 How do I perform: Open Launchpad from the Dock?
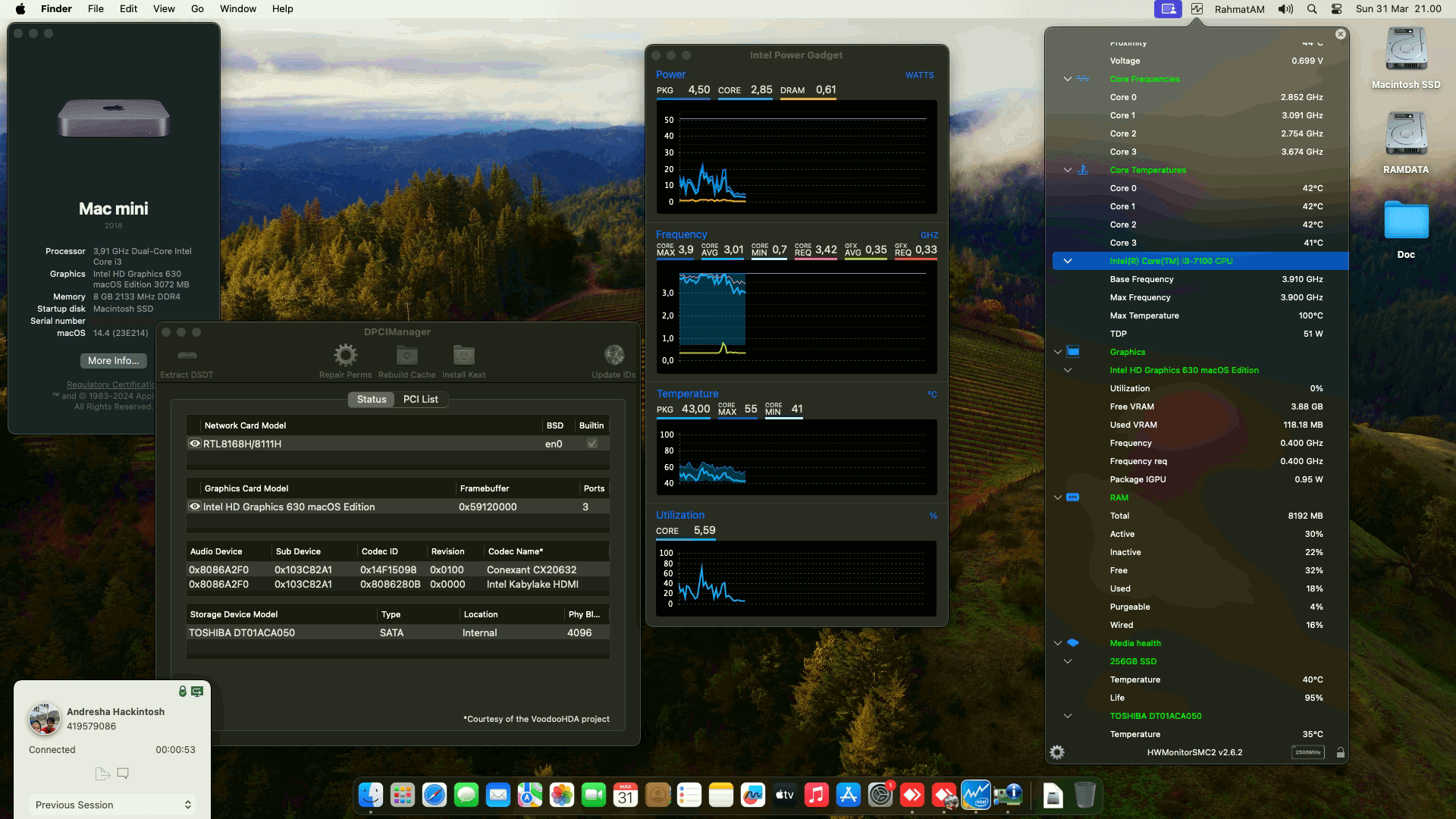(403, 795)
